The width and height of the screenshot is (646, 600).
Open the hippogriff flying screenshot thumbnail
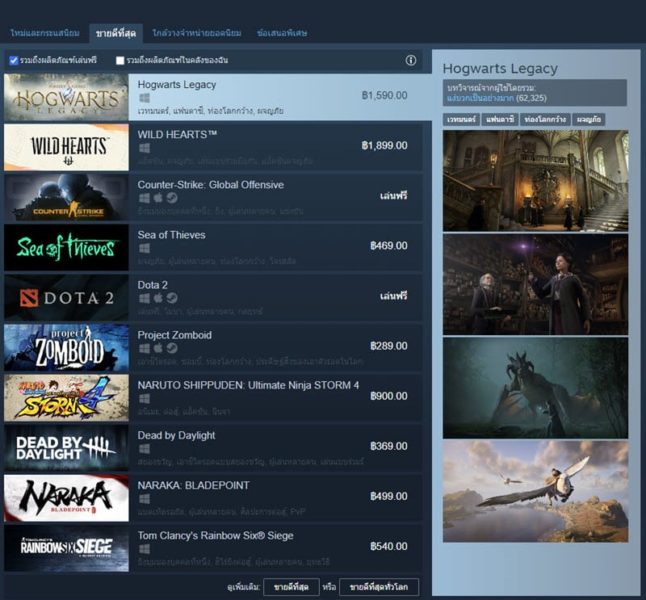pyautogui.click(x=535, y=492)
